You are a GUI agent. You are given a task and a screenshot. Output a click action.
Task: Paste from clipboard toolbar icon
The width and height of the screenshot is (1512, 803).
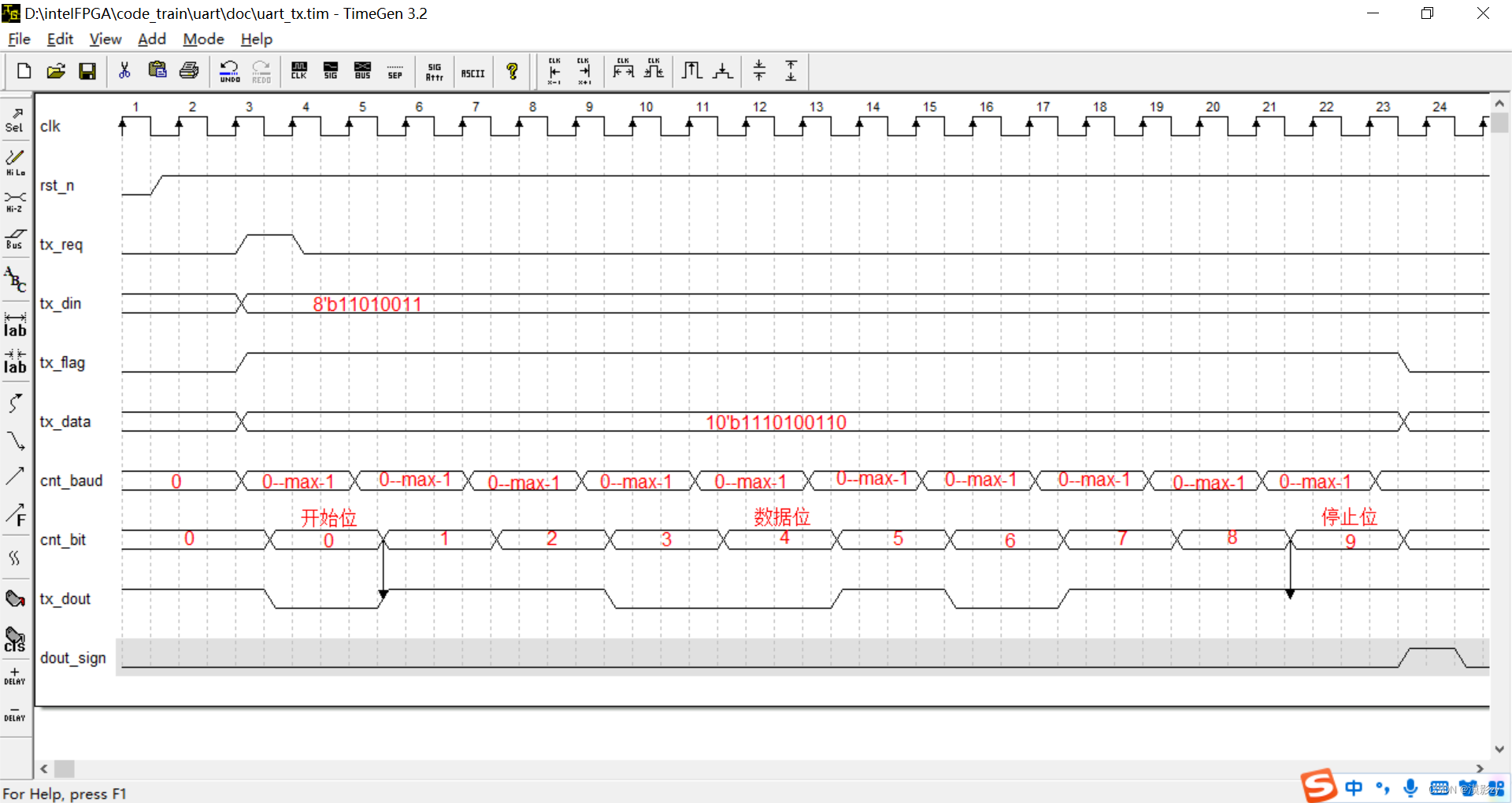pos(157,71)
